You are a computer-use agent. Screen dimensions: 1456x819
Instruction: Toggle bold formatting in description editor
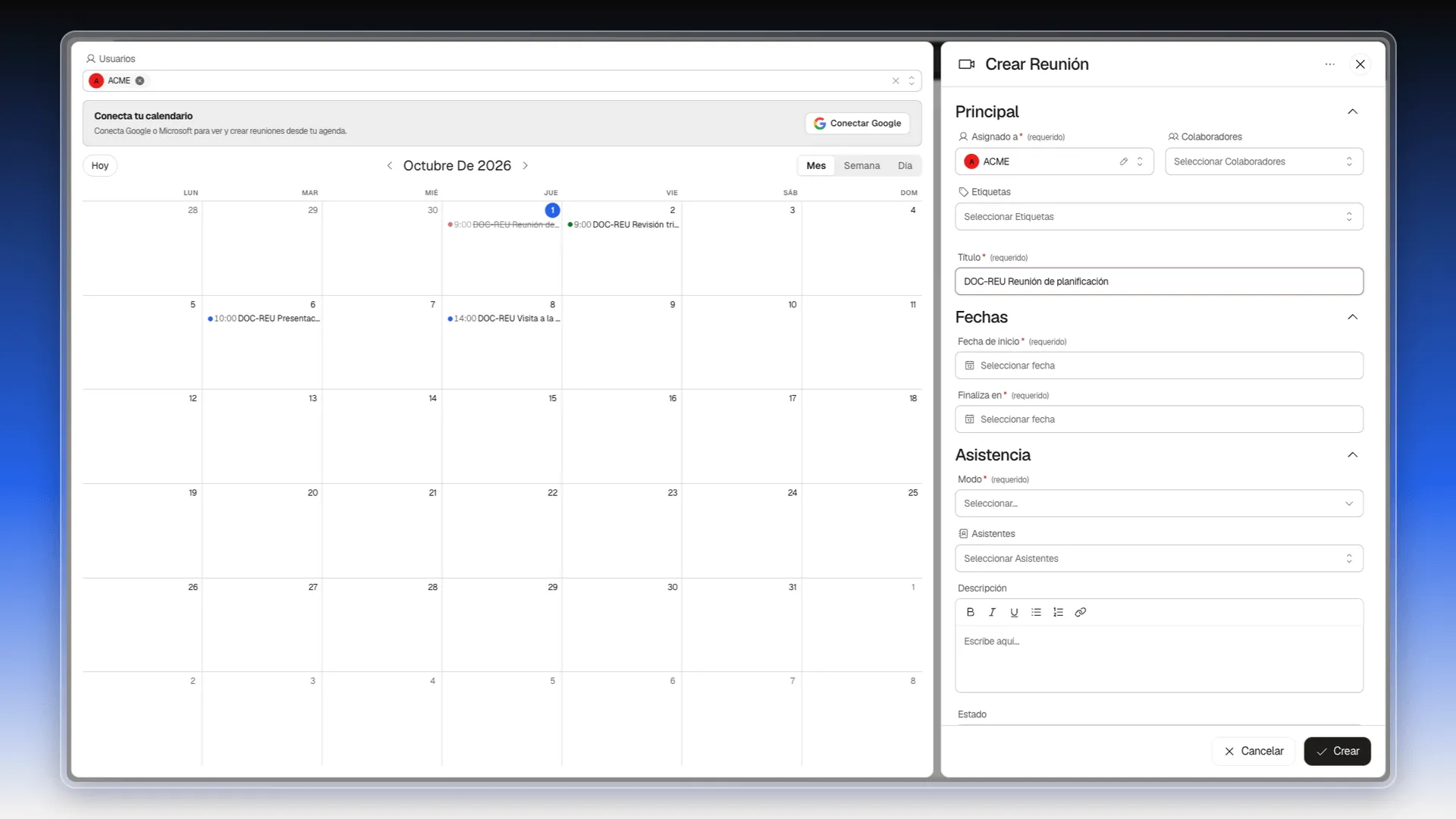(970, 612)
